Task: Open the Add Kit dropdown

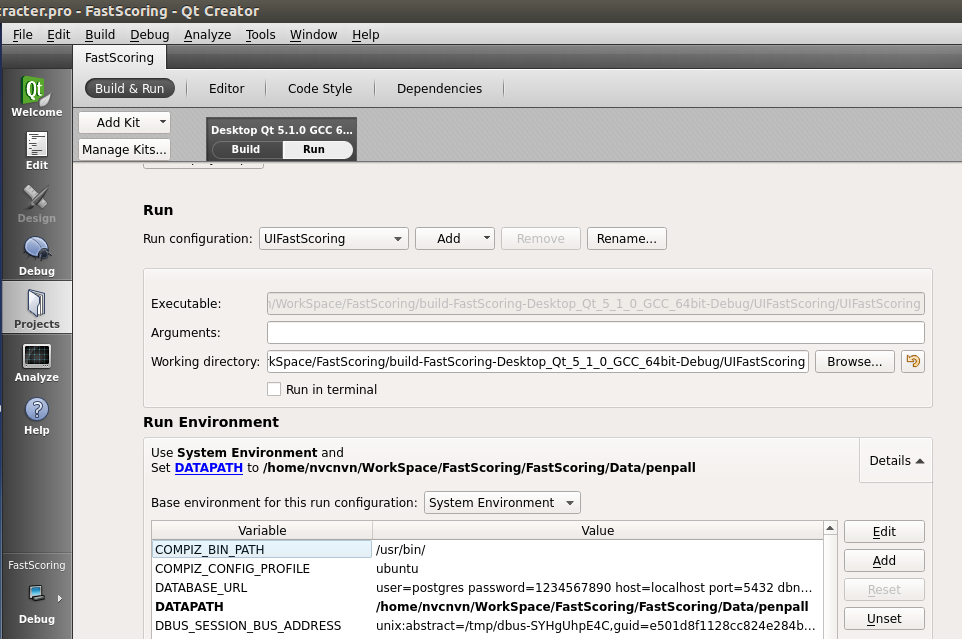Action: pos(125,123)
